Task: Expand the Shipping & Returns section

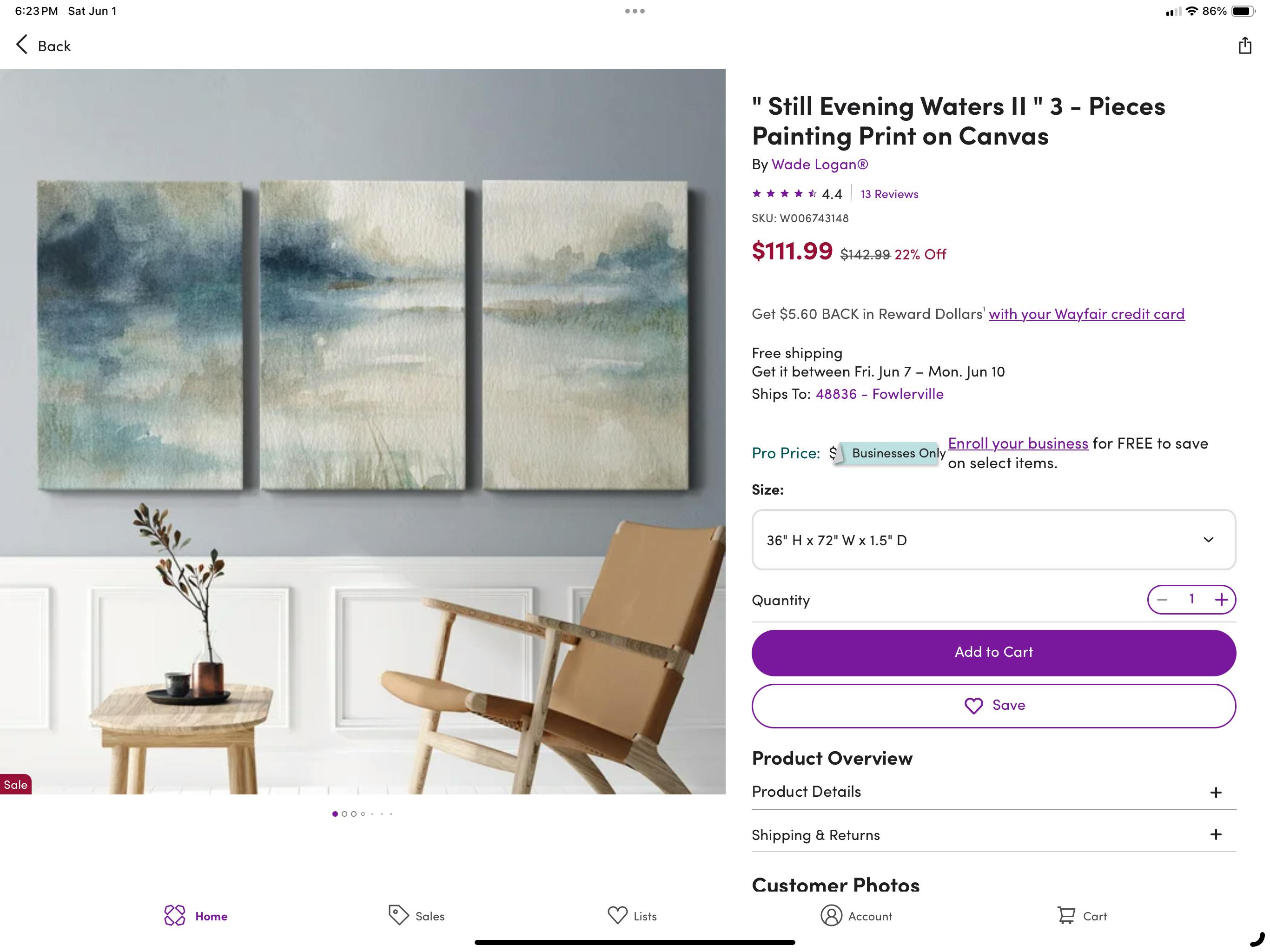Action: coord(993,835)
